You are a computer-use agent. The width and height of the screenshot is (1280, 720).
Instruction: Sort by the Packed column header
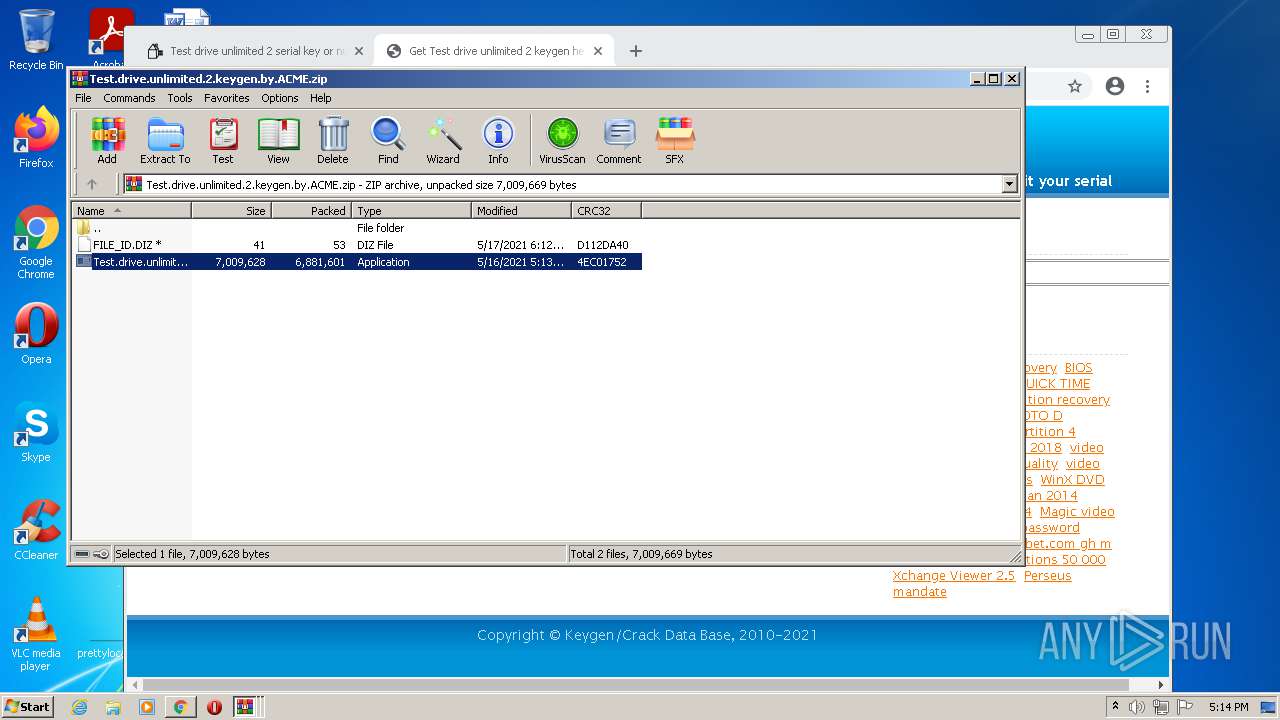[x=311, y=210]
